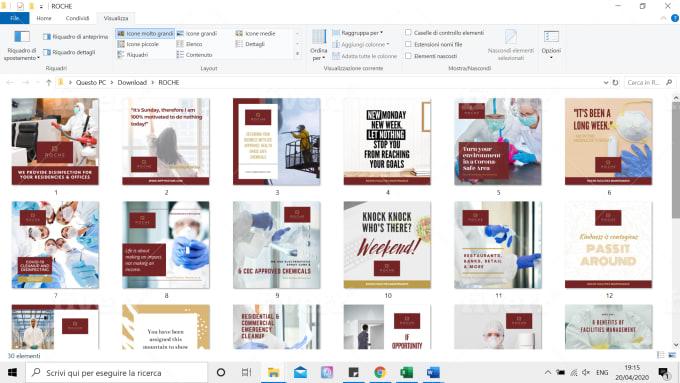
Task: Select thumbnail 1 disinfection image
Action: pyautogui.click(x=55, y=141)
